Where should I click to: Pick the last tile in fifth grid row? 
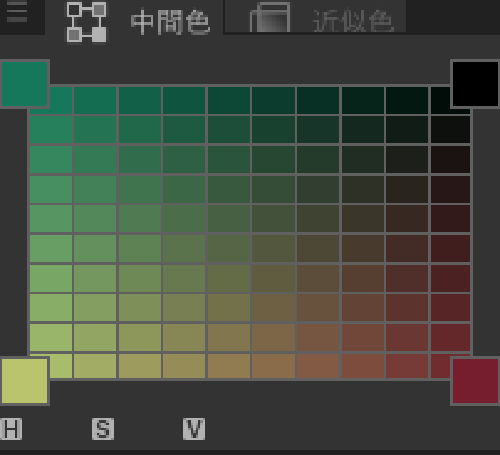coord(450,219)
